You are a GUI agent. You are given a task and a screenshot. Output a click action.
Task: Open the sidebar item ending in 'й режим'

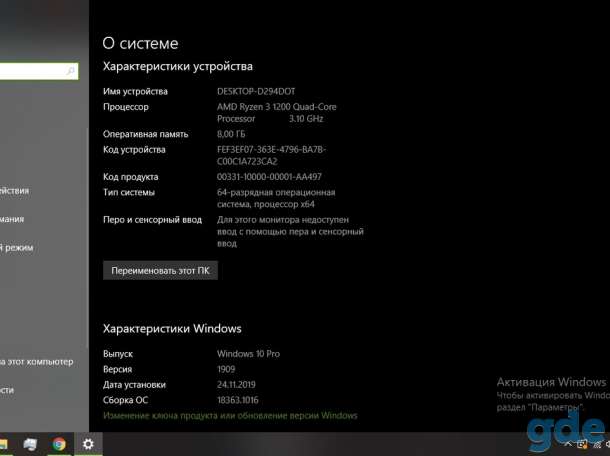(16, 248)
